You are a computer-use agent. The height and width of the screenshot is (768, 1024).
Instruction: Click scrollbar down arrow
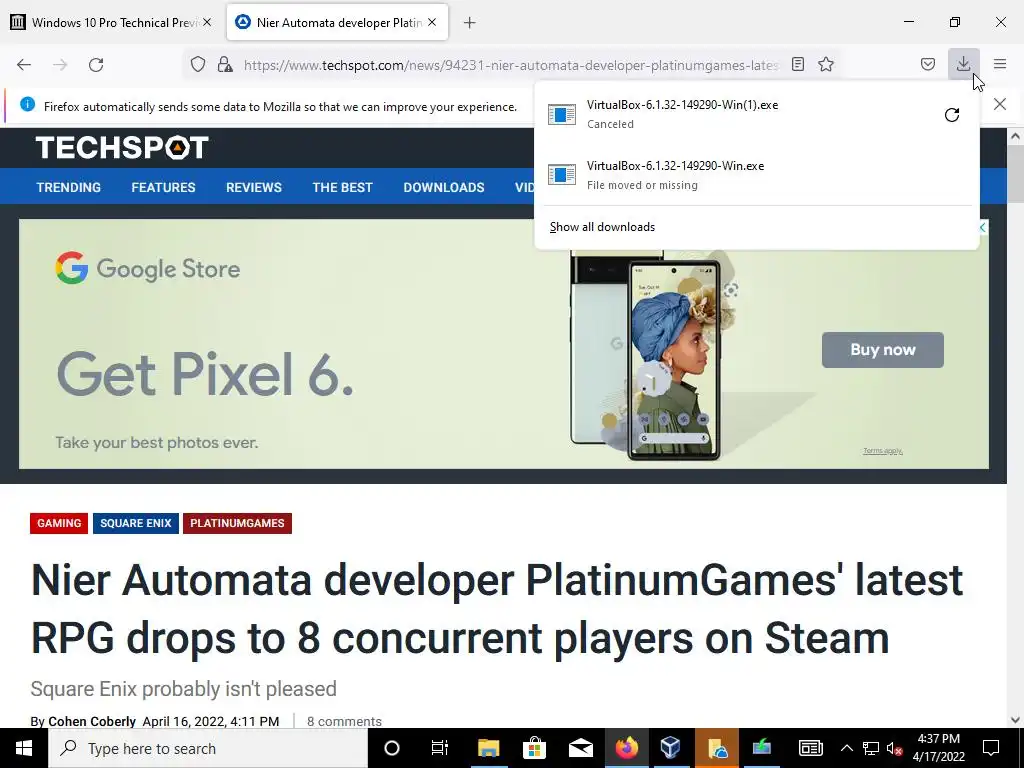(x=1015, y=720)
